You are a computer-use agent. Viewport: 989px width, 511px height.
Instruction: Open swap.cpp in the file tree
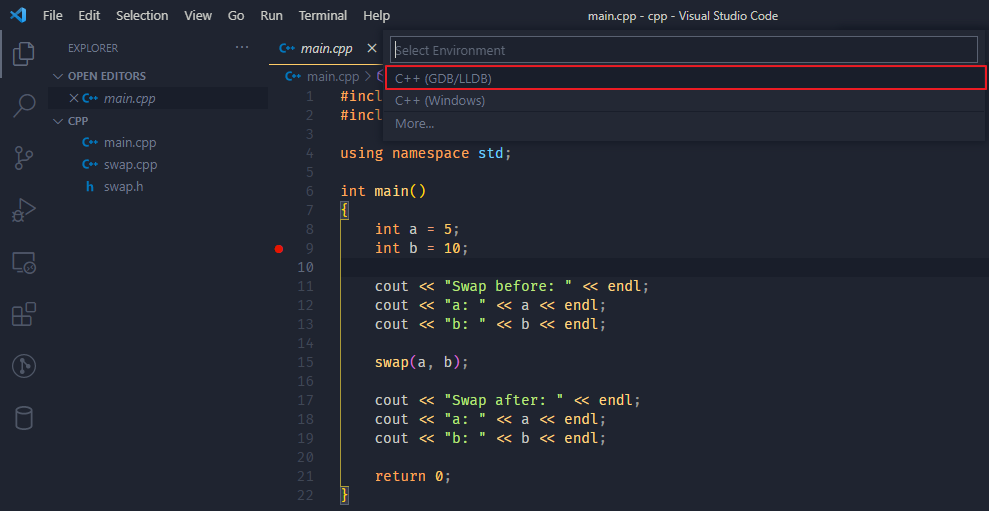click(130, 165)
